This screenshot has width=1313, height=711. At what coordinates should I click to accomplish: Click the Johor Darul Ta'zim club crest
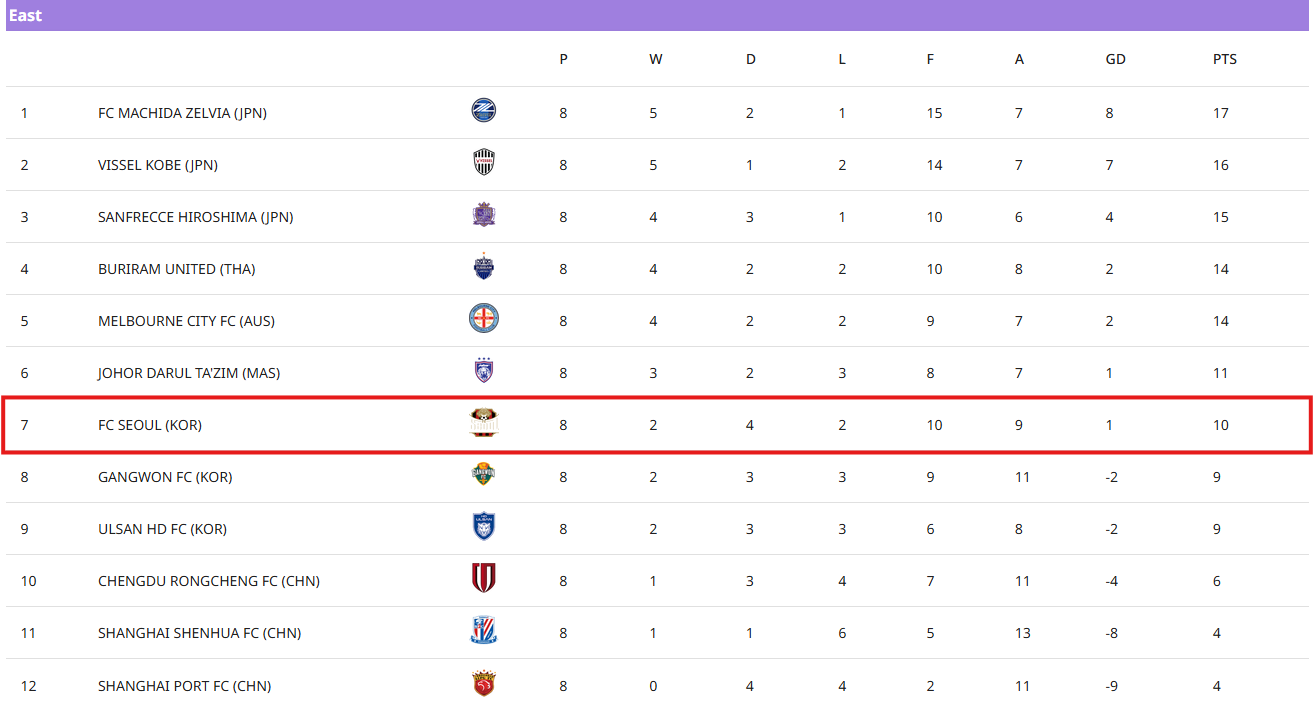click(x=483, y=371)
